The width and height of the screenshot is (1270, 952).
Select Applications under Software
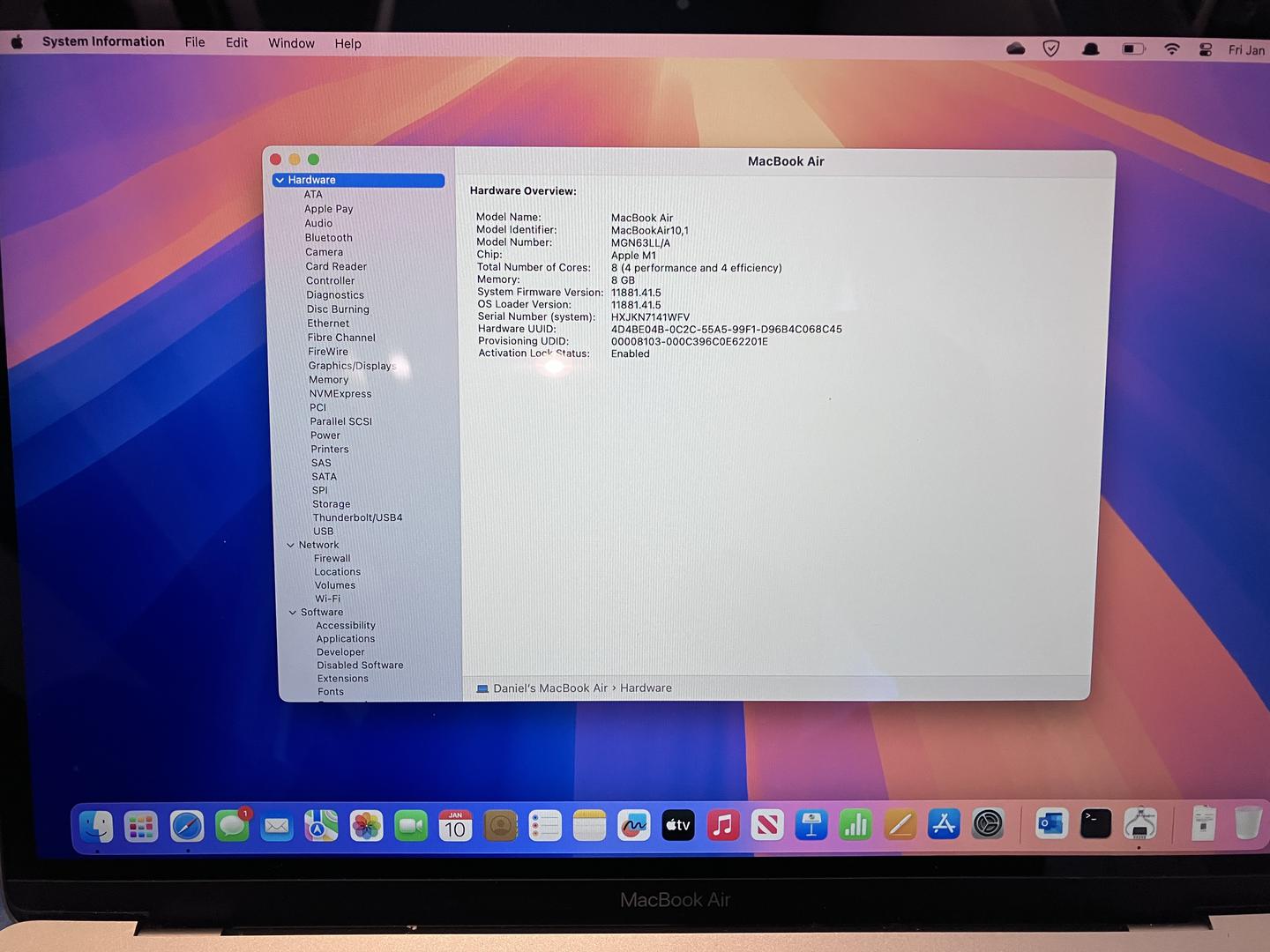345,639
